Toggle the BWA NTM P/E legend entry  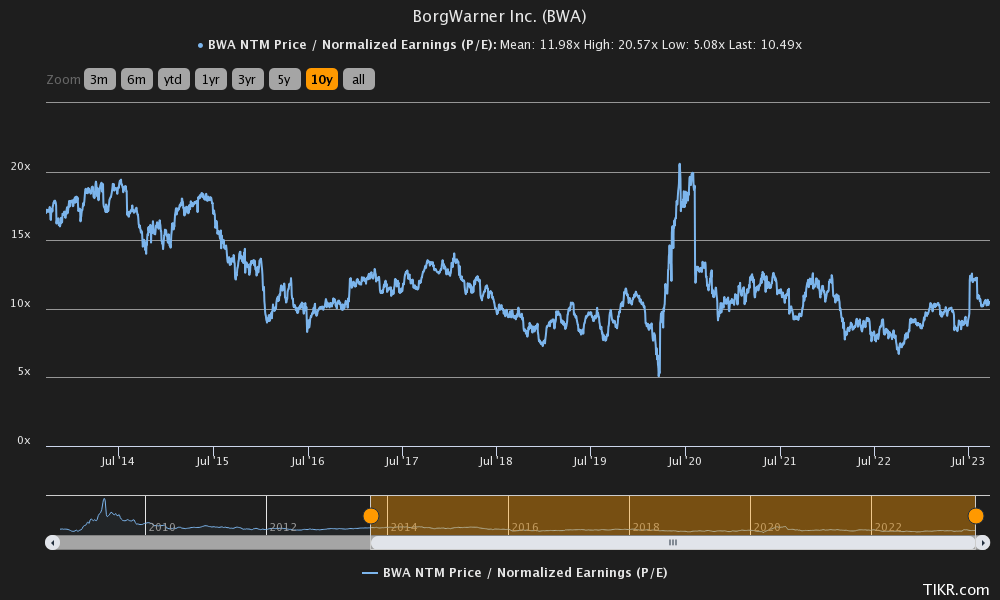515,573
